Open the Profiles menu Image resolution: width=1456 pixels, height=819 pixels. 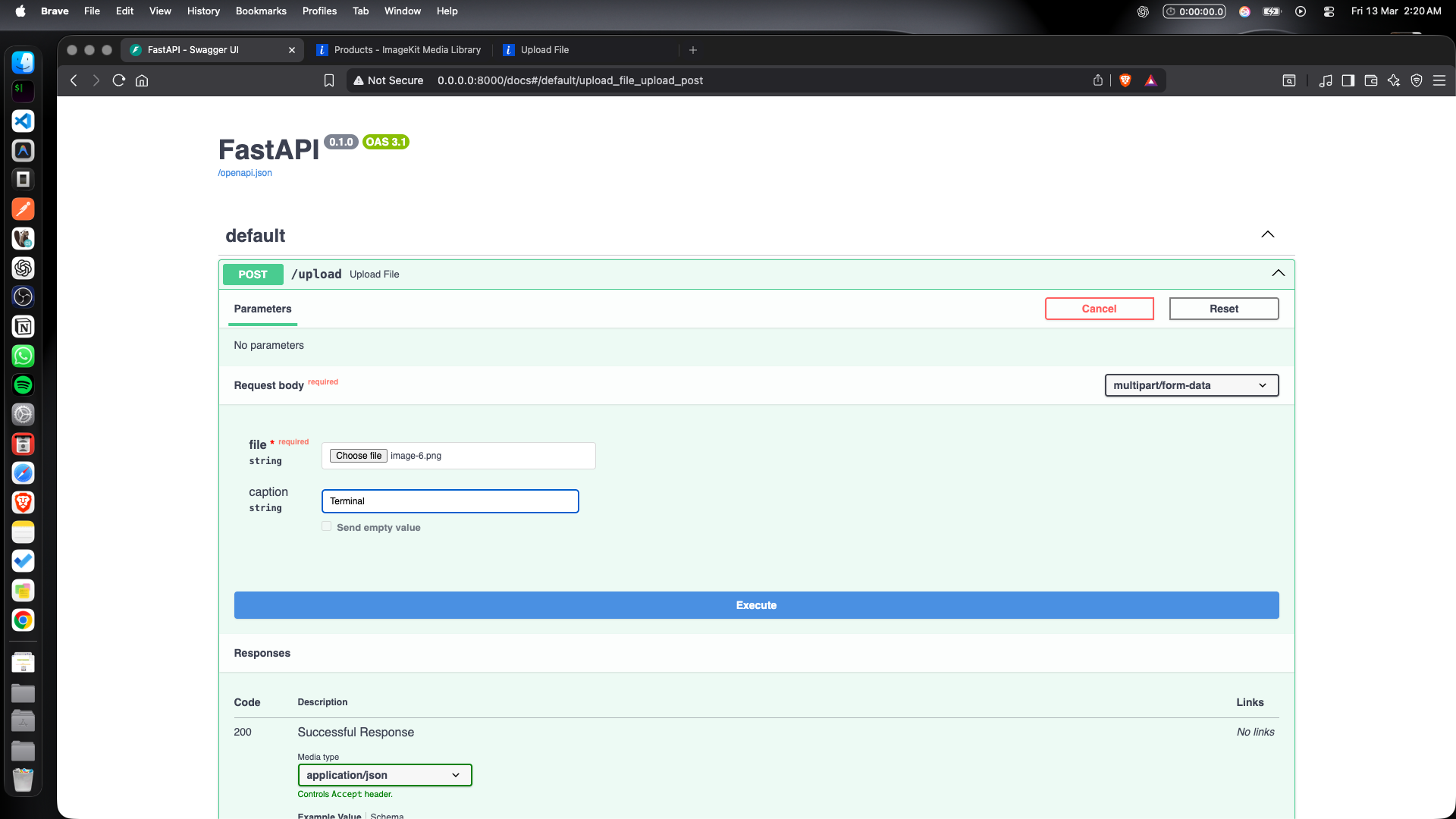(x=319, y=11)
